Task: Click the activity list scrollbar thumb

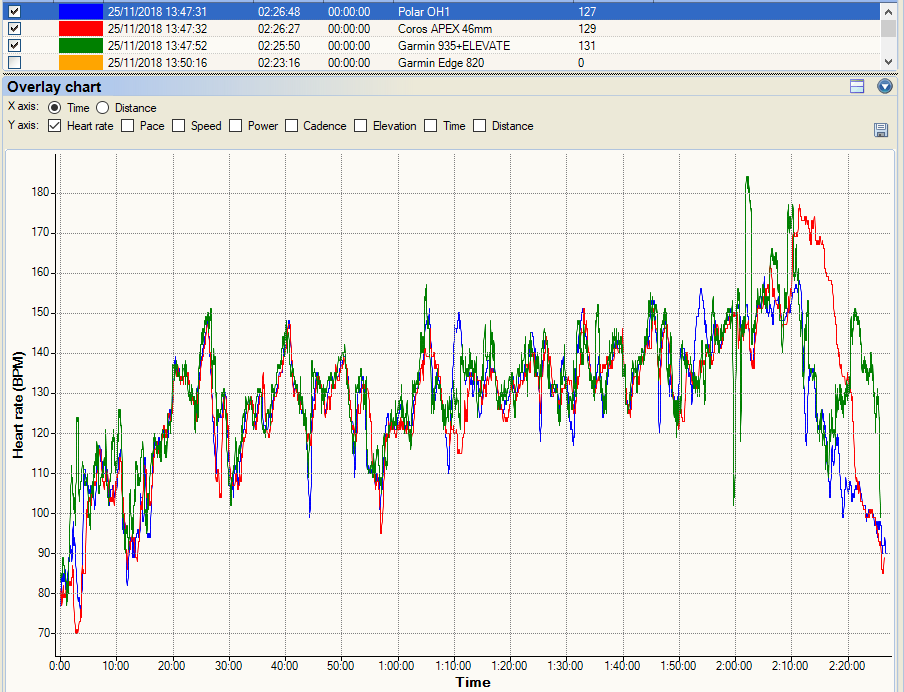Action: (888, 28)
